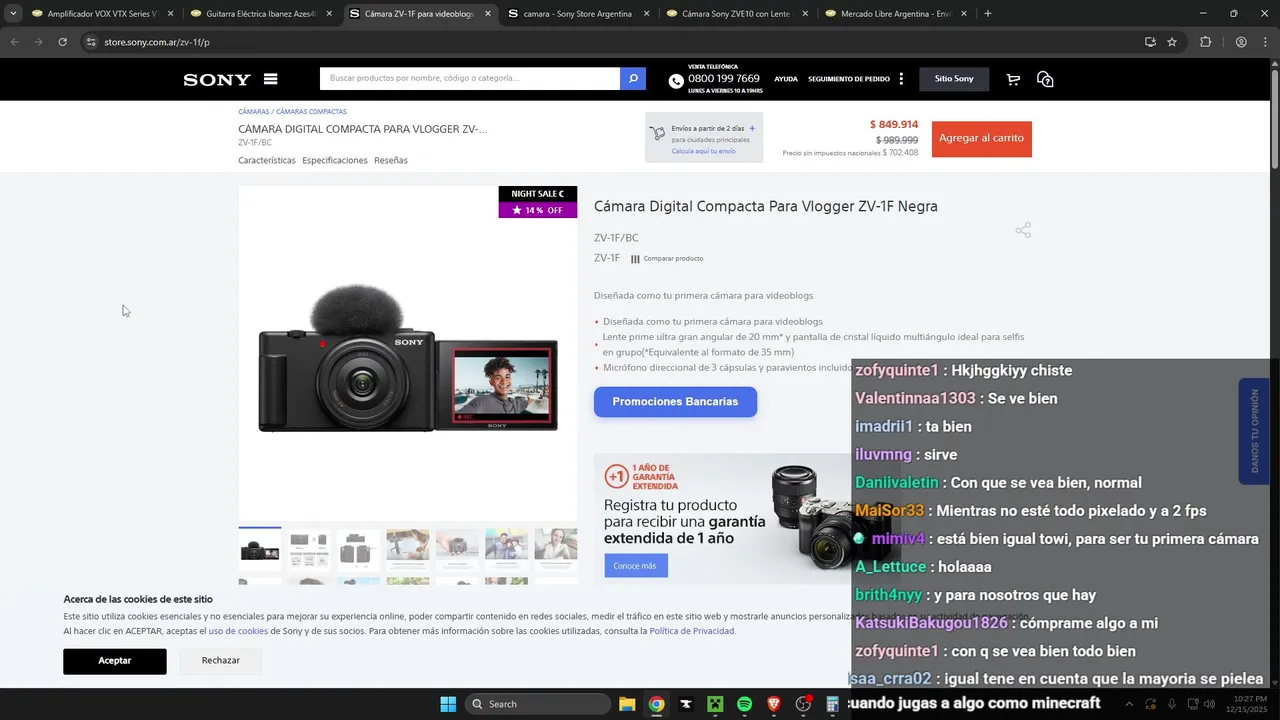Click Agregar al carrito button
Screen dimensions: 1280x720
982,139
